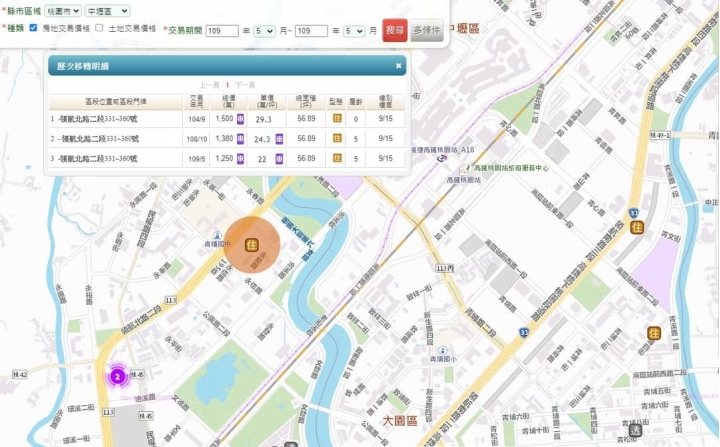Click the 住 type icon in the 108/10 row

tap(337, 138)
